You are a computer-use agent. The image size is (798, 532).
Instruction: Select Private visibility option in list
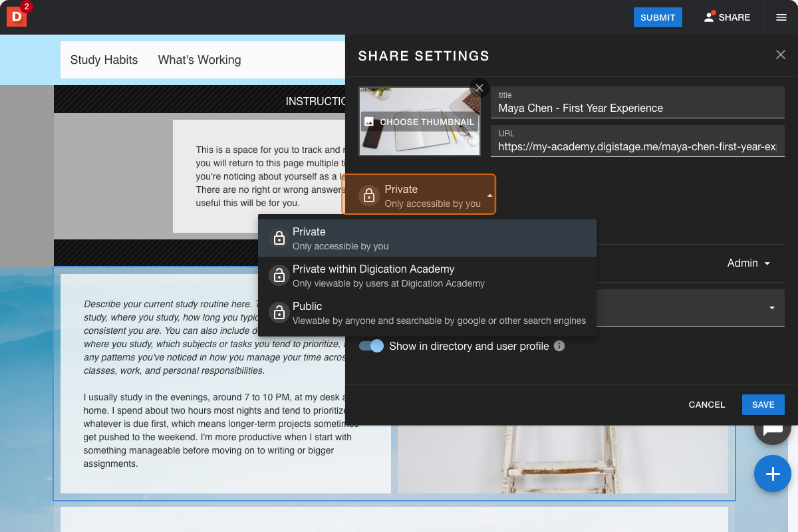[427, 238]
